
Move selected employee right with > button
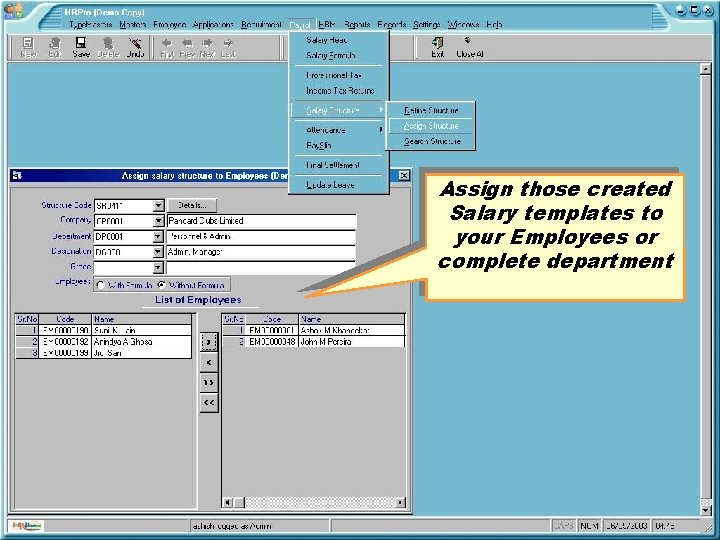(x=208, y=342)
